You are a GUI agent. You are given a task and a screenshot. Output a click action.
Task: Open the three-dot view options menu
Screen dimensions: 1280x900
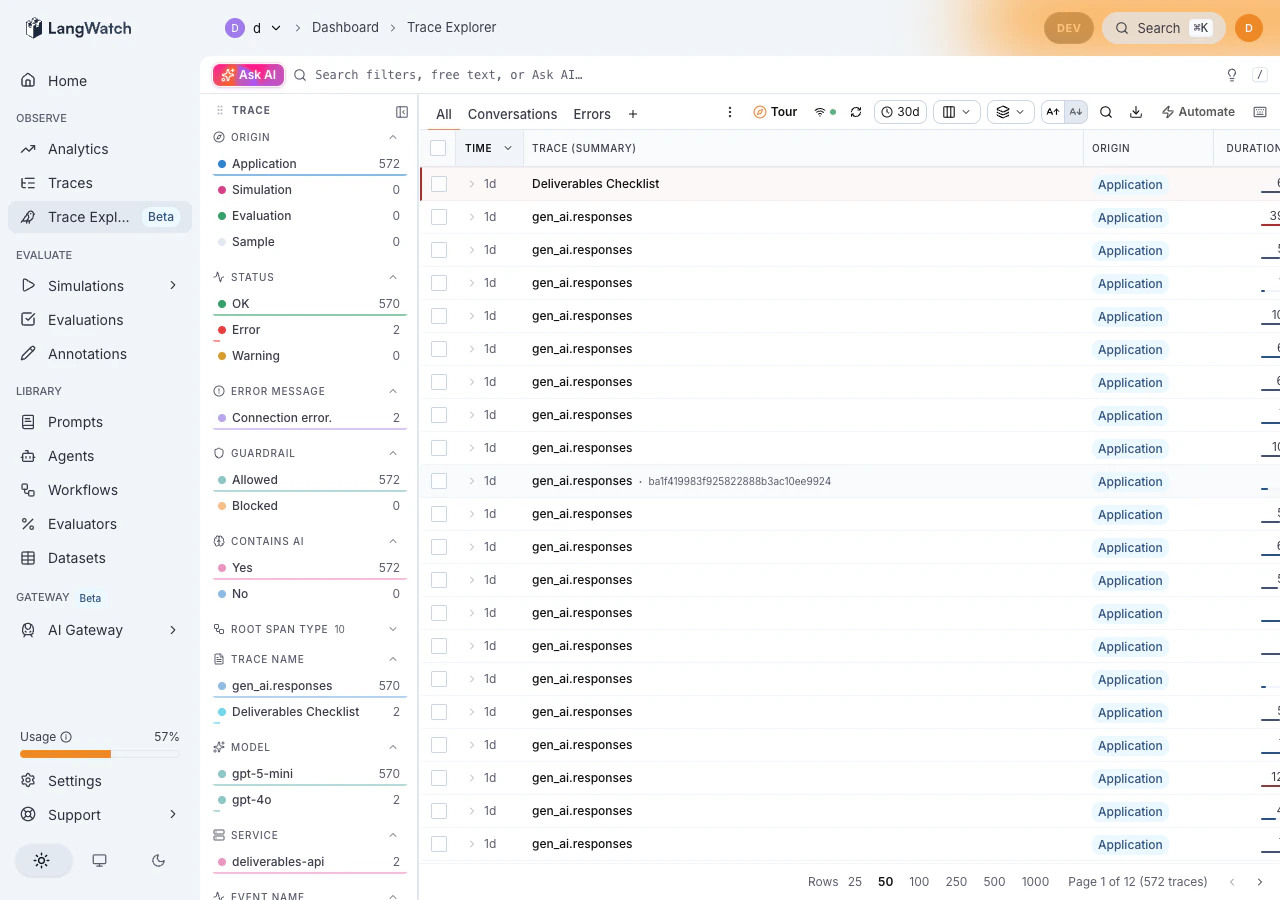(x=730, y=112)
